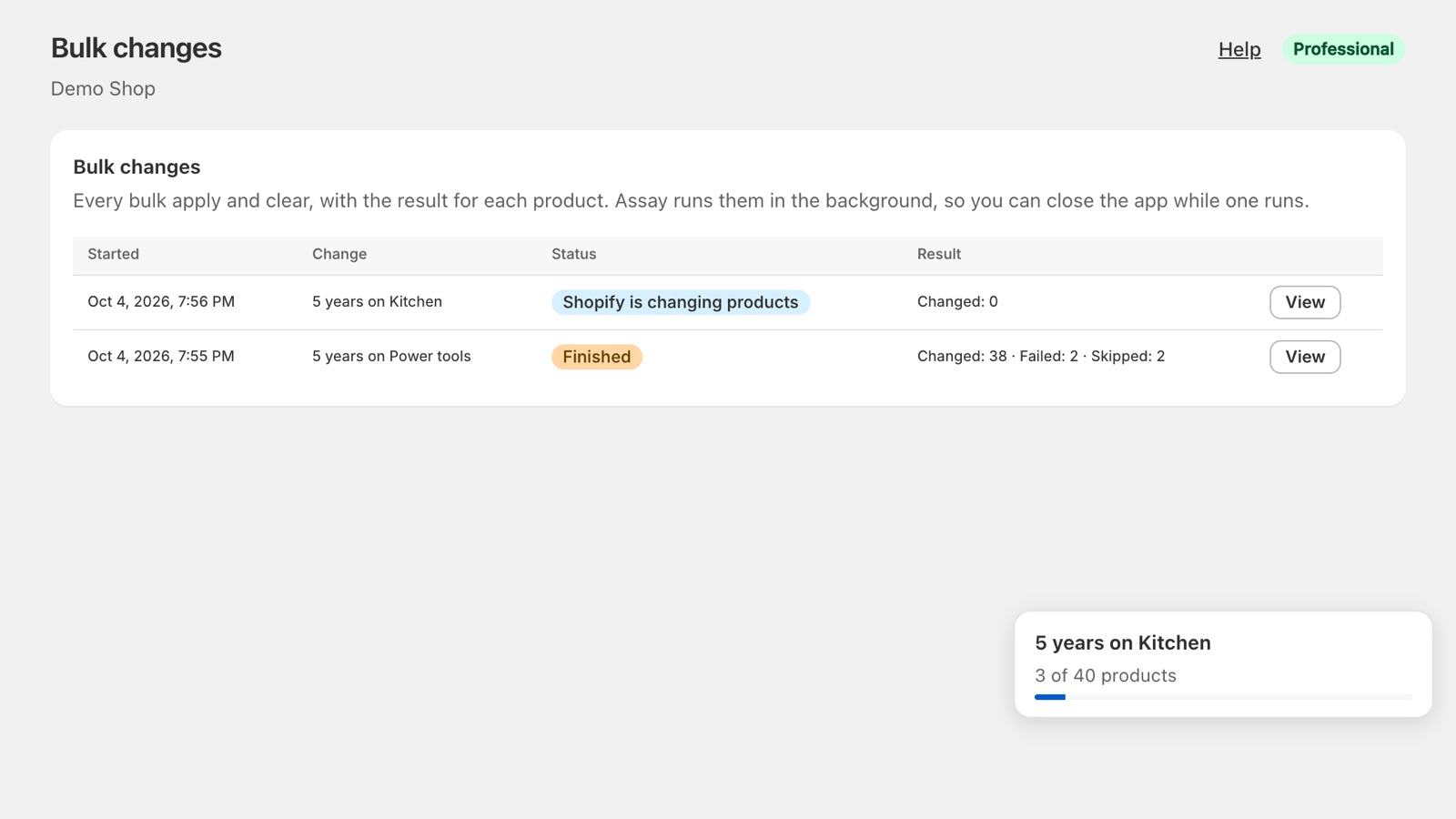The image size is (1456, 819).
Task: Click the 'Demo Shop' subtitle
Action: [103, 89]
